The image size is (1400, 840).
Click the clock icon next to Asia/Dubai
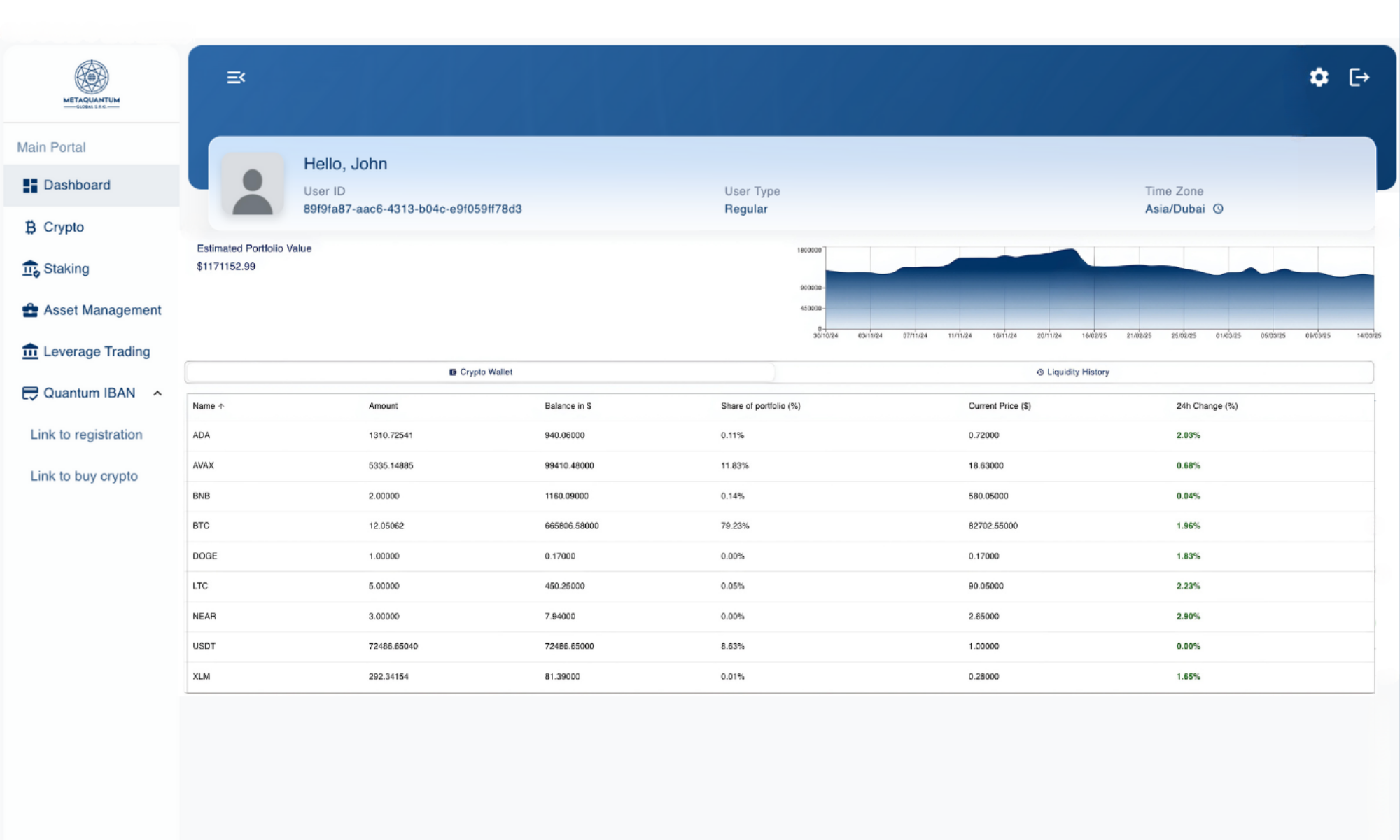(x=1218, y=209)
